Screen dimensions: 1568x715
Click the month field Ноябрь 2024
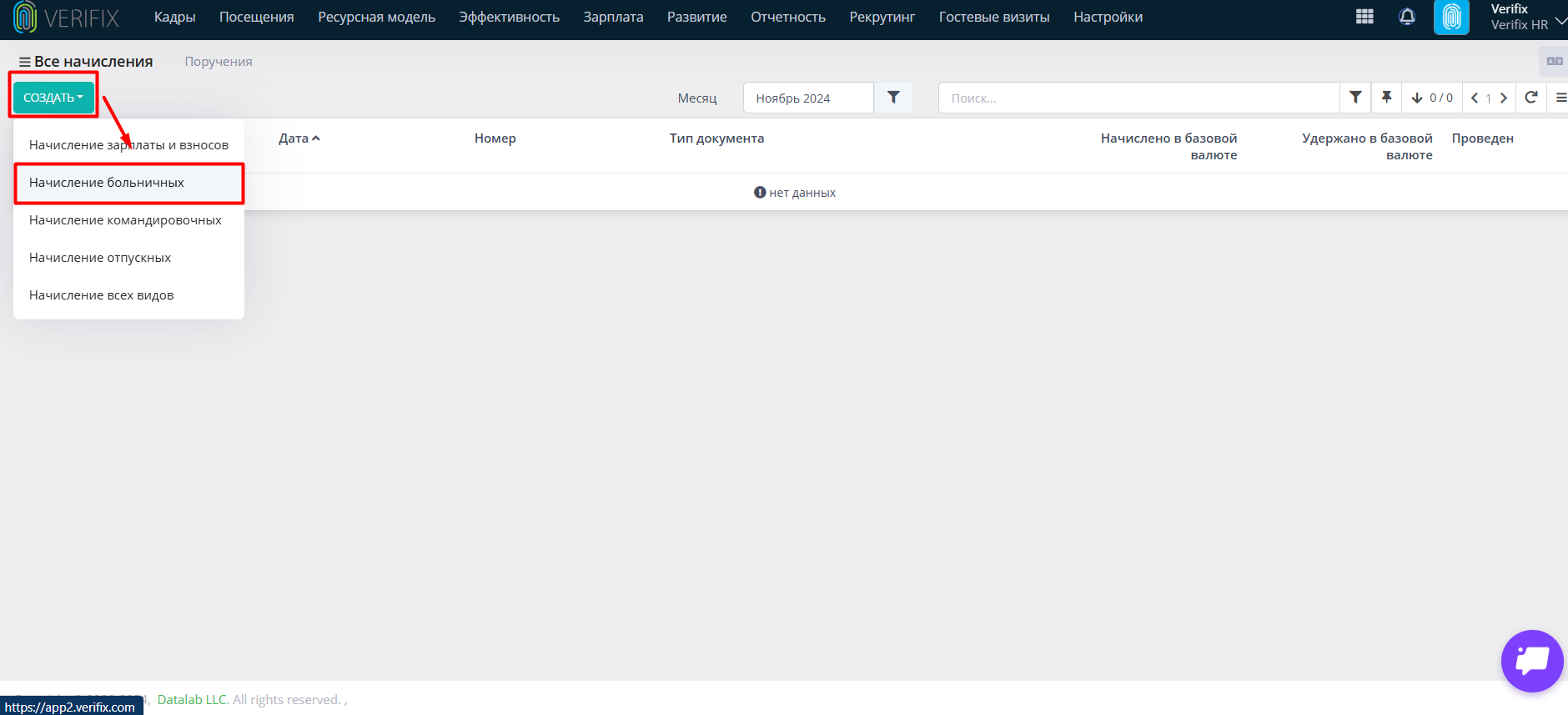tap(808, 98)
